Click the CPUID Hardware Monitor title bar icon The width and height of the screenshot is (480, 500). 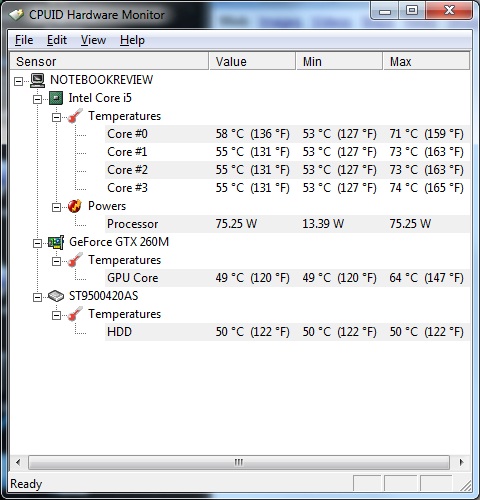pos(16,15)
